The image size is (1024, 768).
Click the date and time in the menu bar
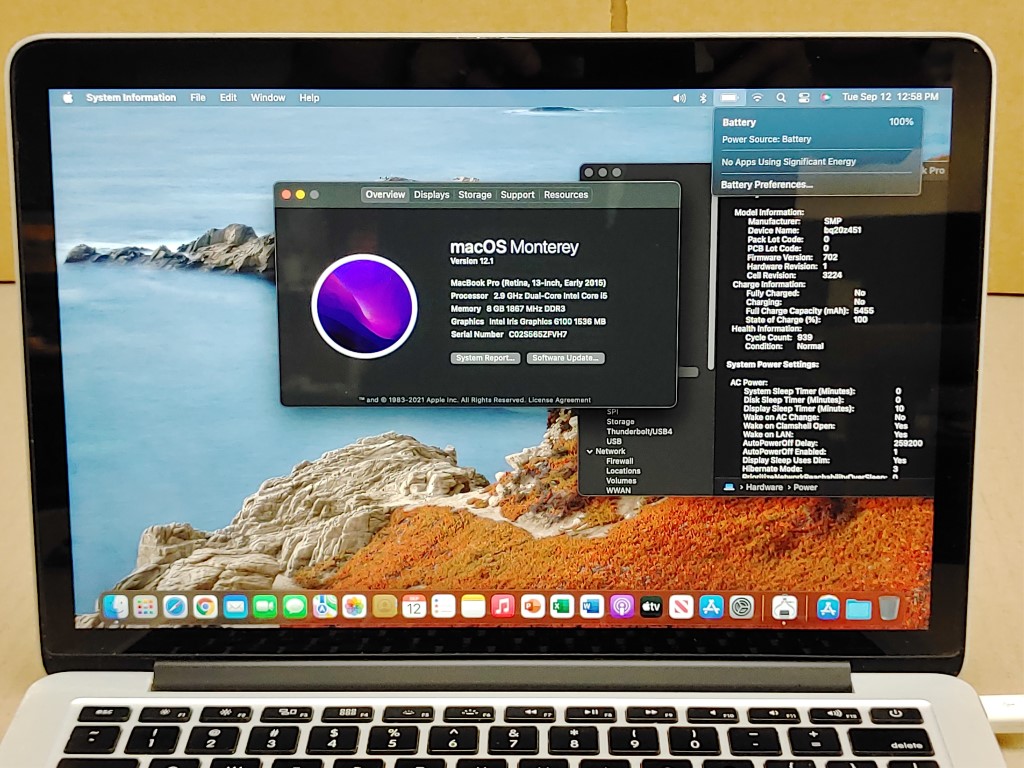point(890,97)
